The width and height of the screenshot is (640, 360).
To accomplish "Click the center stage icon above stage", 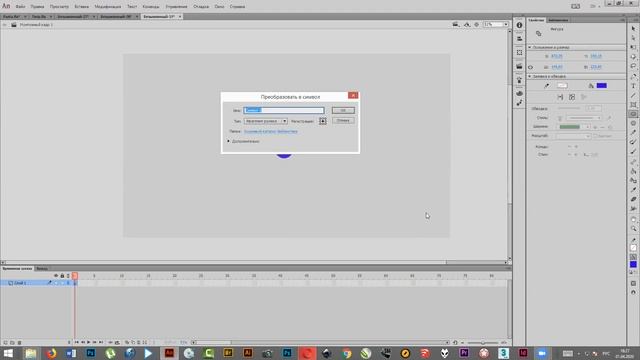I will pos(476,25).
